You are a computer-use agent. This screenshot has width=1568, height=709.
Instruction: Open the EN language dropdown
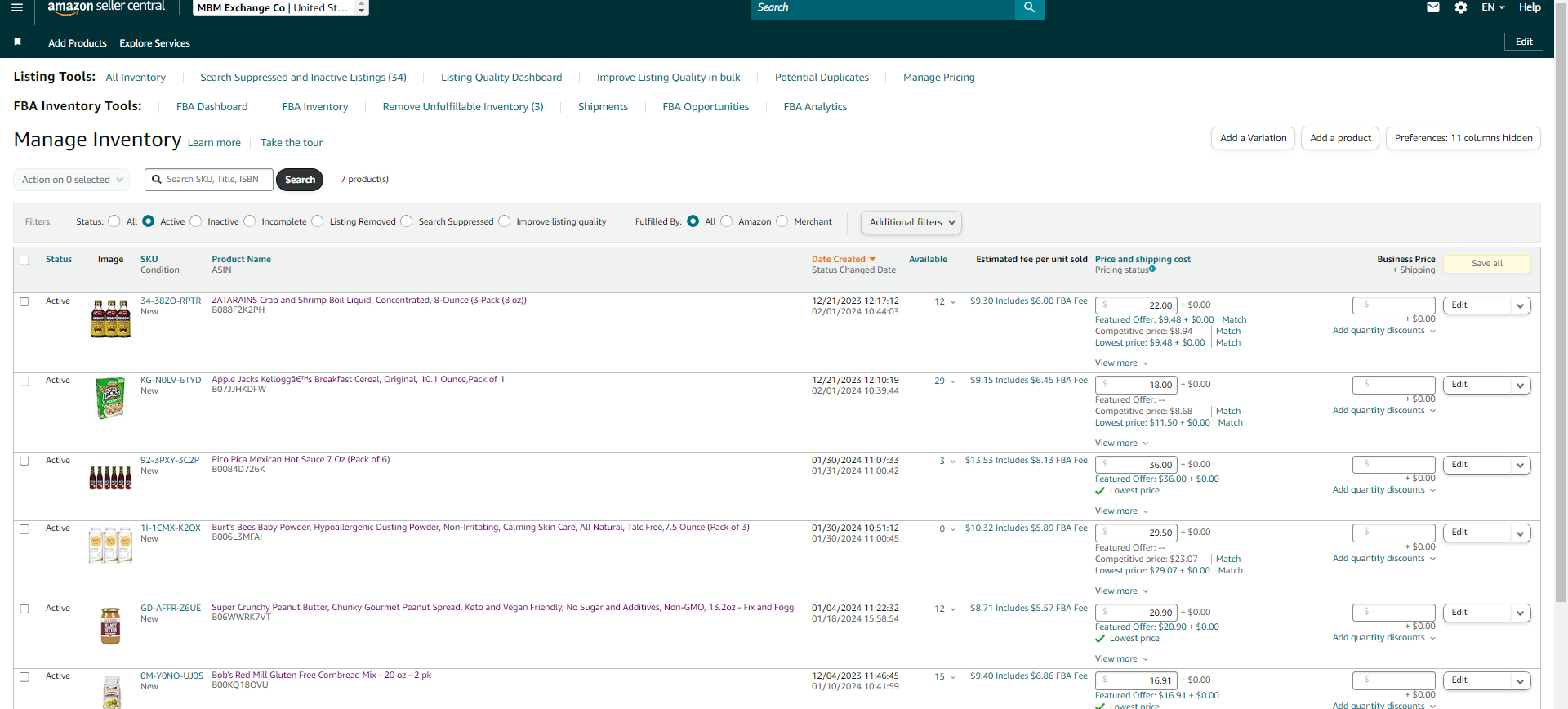[x=1493, y=7]
